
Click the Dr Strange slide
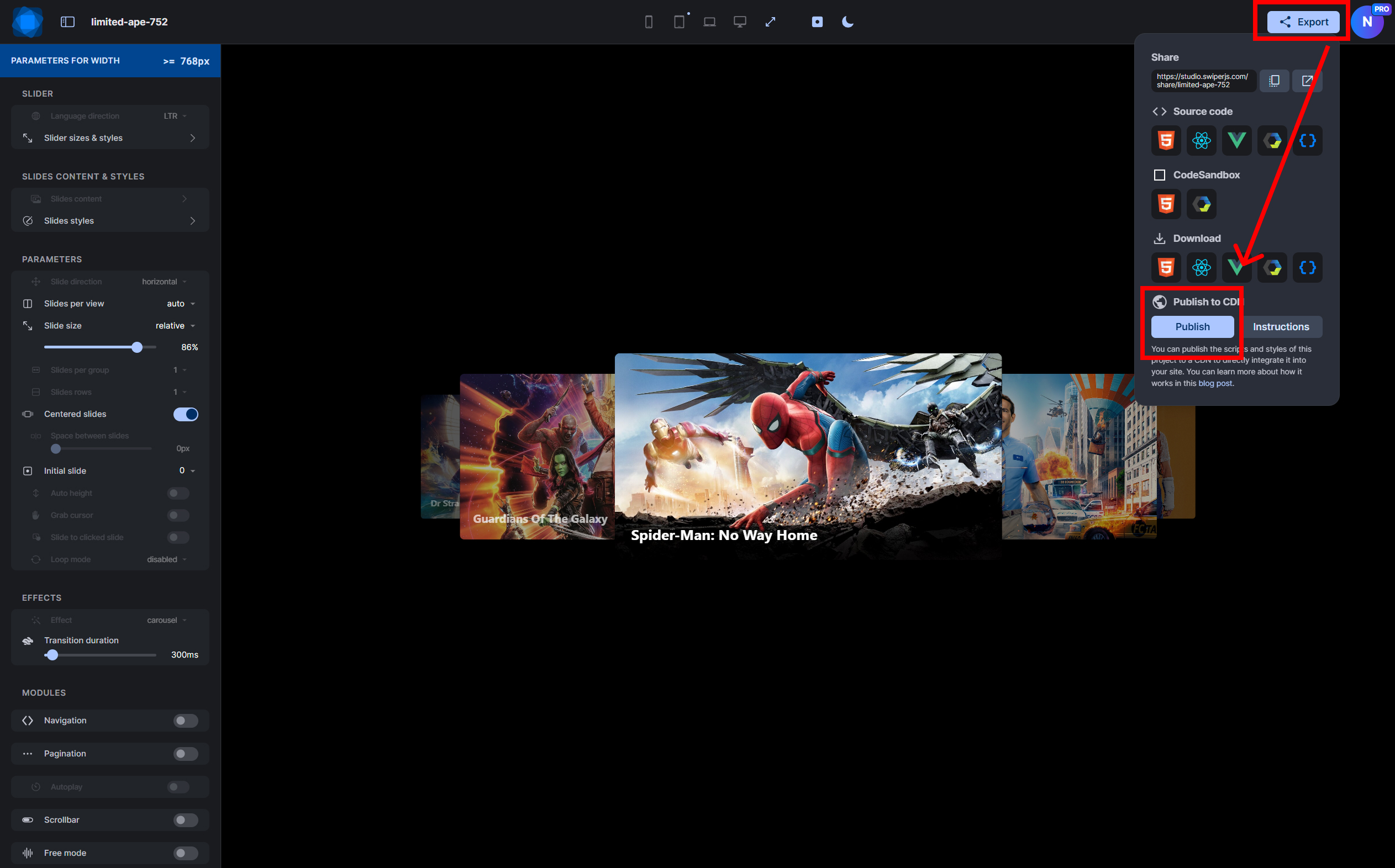pyautogui.click(x=440, y=457)
